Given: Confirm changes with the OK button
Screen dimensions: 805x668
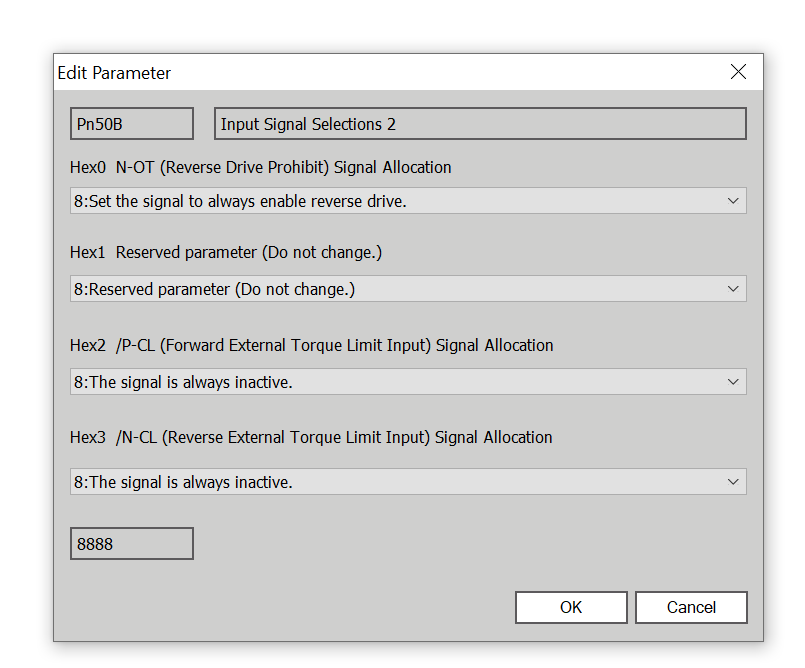Looking at the screenshot, I should [x=571, y=607].
